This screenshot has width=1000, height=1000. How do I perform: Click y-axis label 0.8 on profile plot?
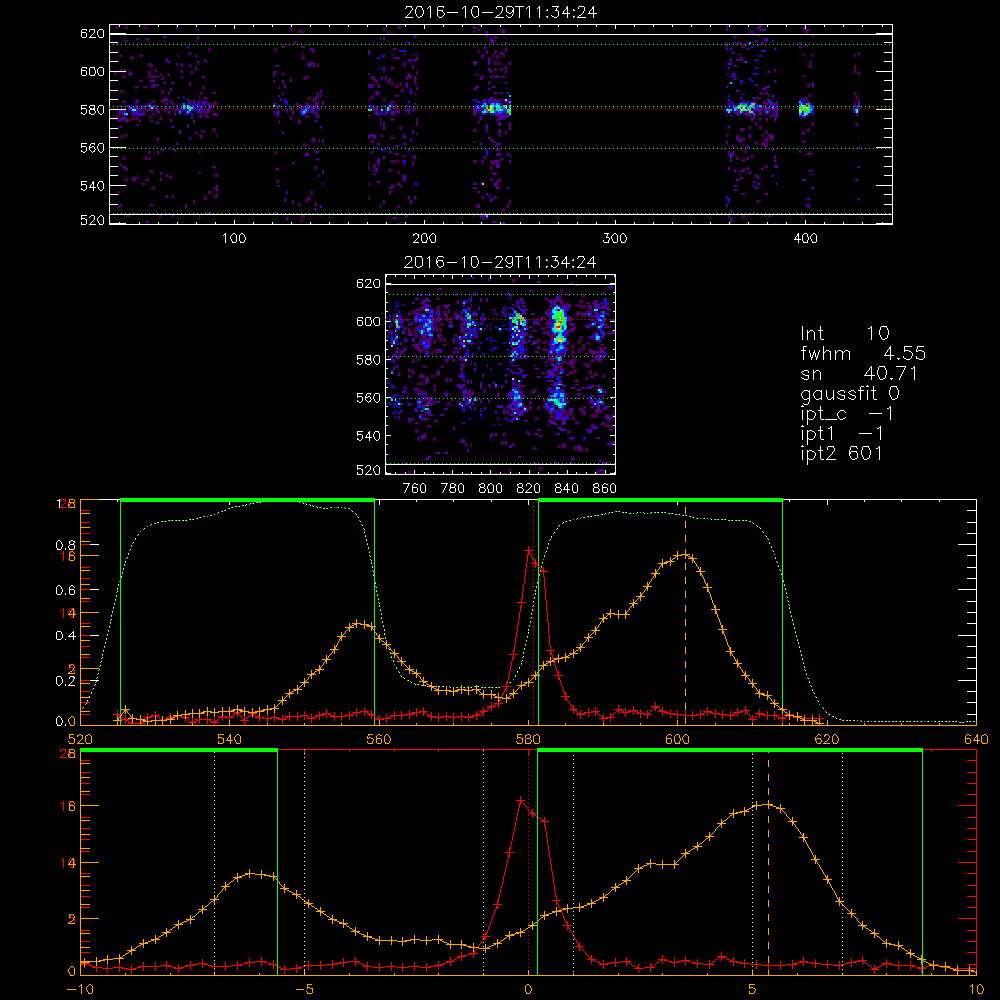point(66,545)
